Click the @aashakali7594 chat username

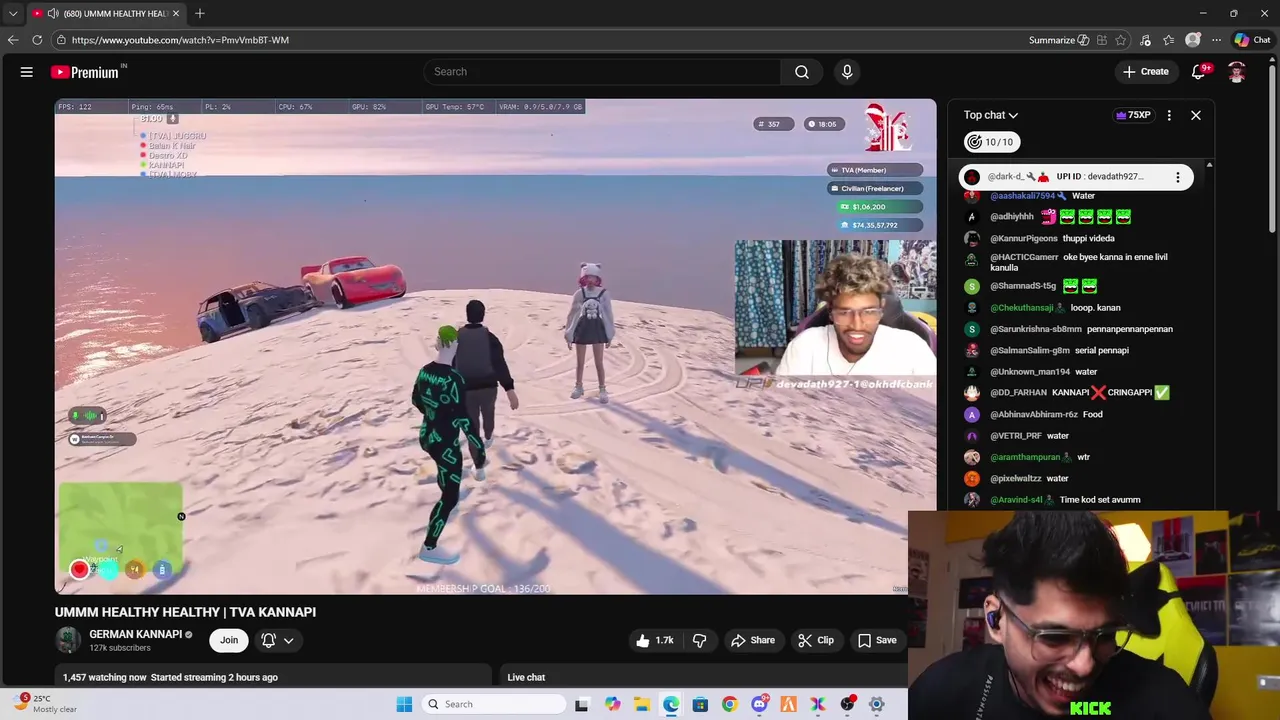tap(1022, 196)
